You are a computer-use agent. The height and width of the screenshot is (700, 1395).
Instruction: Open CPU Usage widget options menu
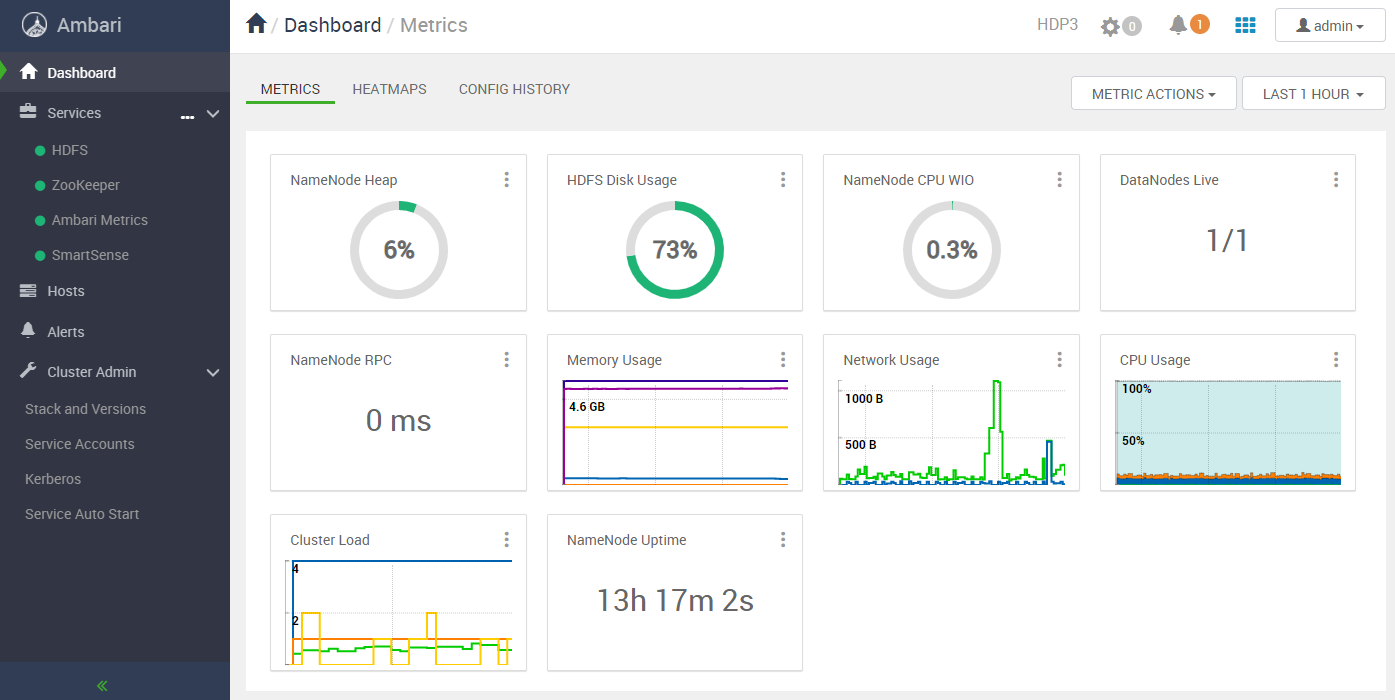[x=1336, y=360]
